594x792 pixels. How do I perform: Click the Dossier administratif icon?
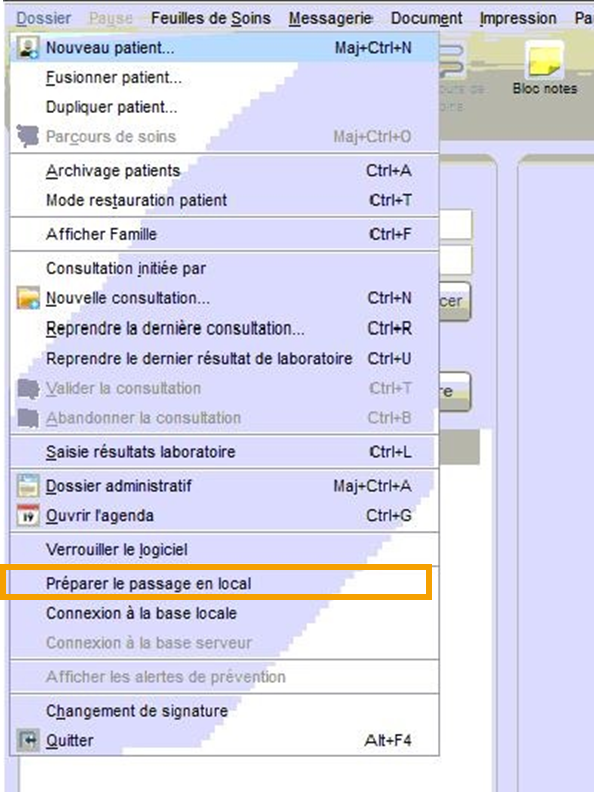click(x=28, y=485)
